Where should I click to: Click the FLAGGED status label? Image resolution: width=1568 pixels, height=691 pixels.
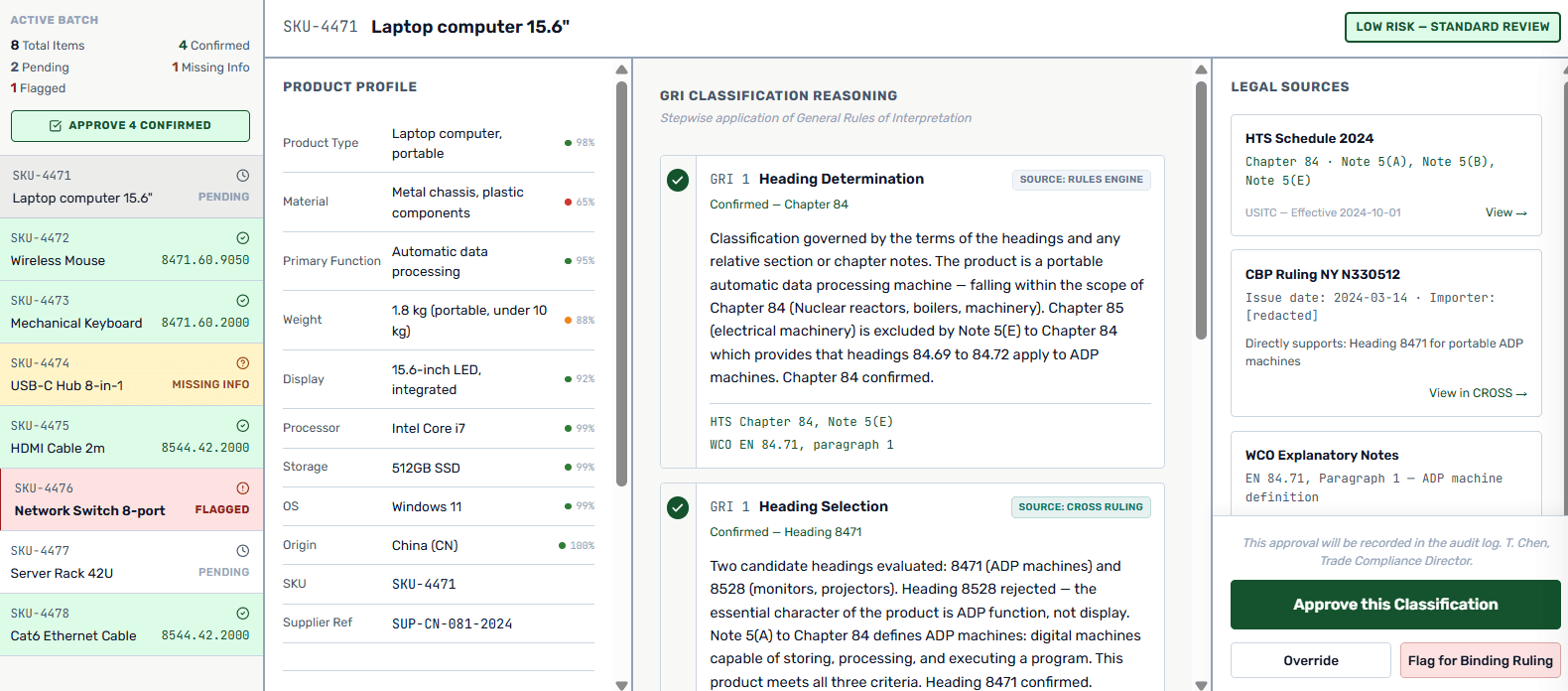point(221,509)
